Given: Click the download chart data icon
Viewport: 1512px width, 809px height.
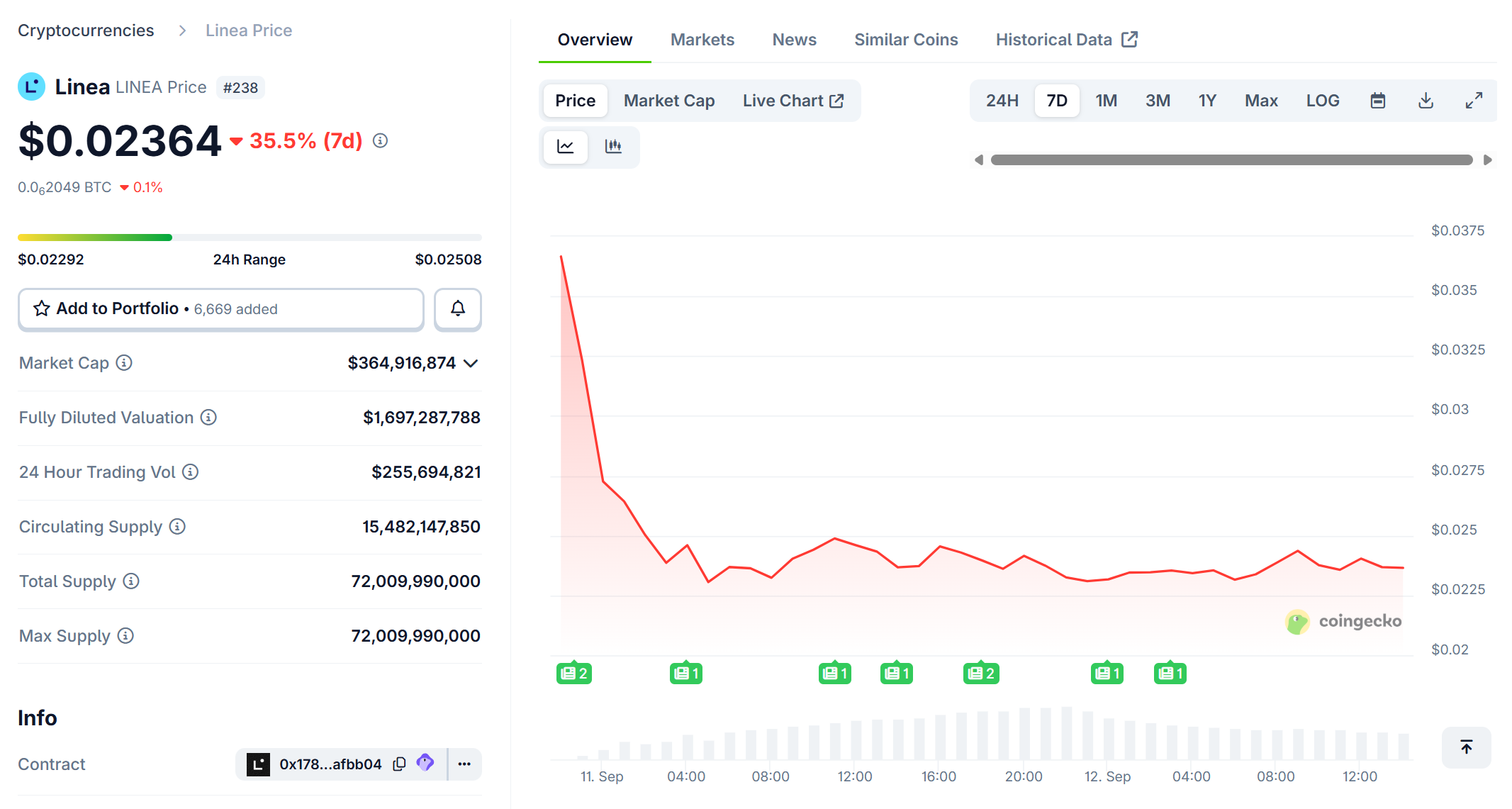Looking at the screenshot, I should point(1426,101).
